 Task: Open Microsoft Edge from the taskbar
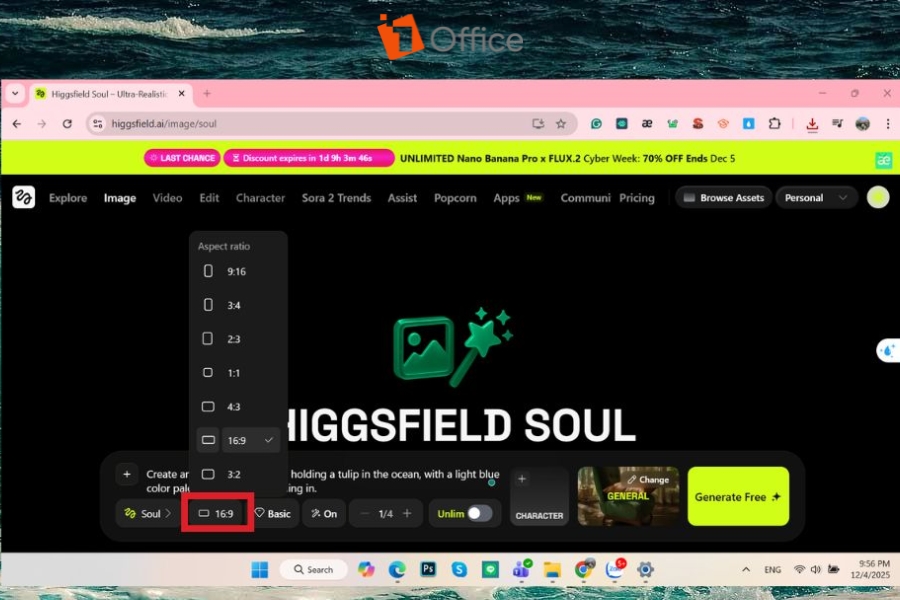tap(397, 570)
